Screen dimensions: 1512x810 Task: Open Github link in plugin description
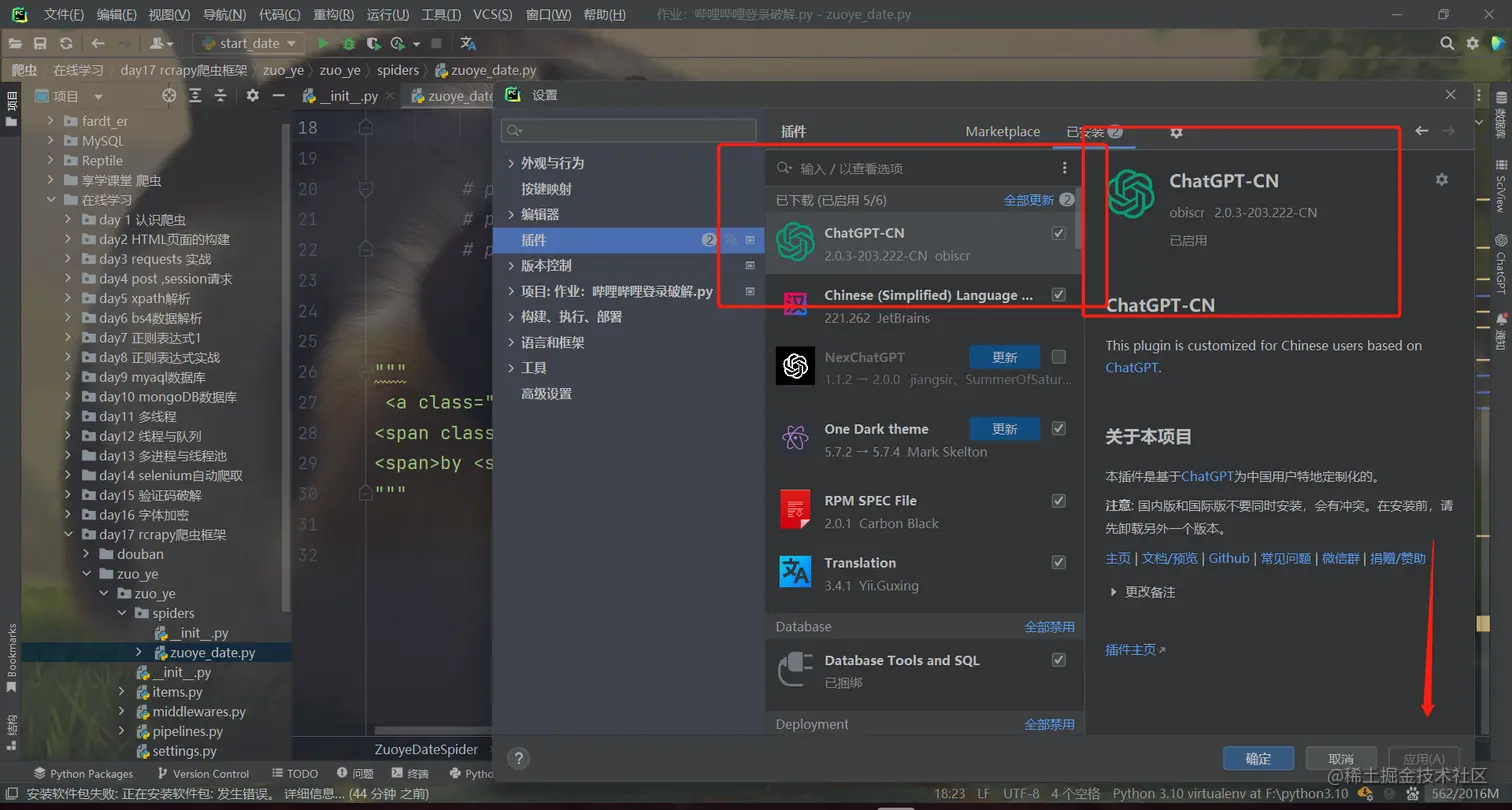click(1229, 558)
